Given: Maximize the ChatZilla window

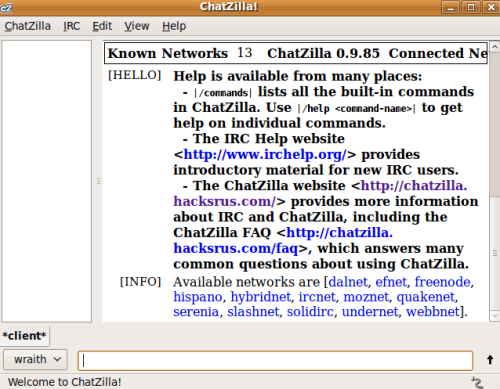Looking at the screenshot, I should [x=471, y=7].
